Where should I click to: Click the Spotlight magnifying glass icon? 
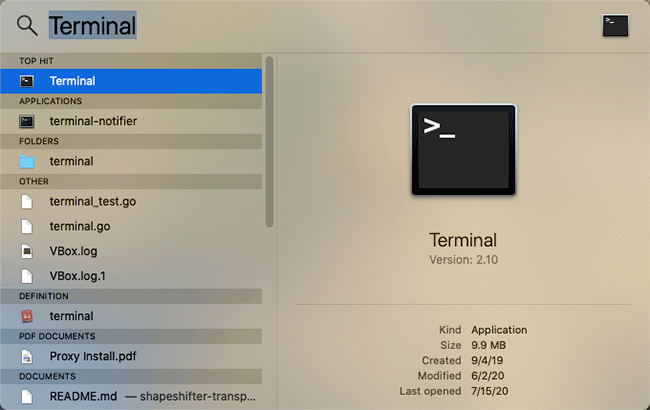coord(27,26)
